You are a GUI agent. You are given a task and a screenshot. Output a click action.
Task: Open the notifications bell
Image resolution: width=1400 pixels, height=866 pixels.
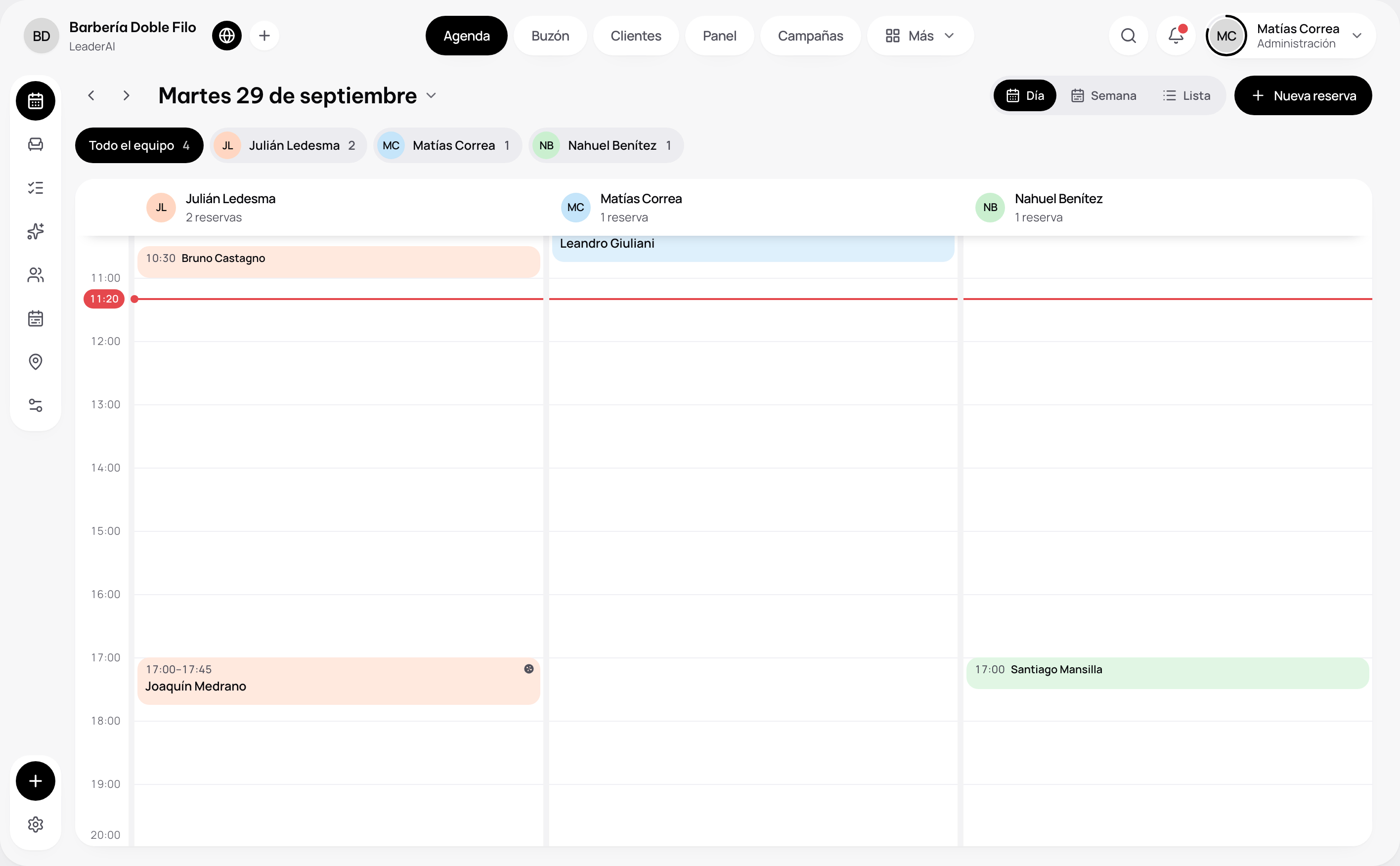point(1176,36)
